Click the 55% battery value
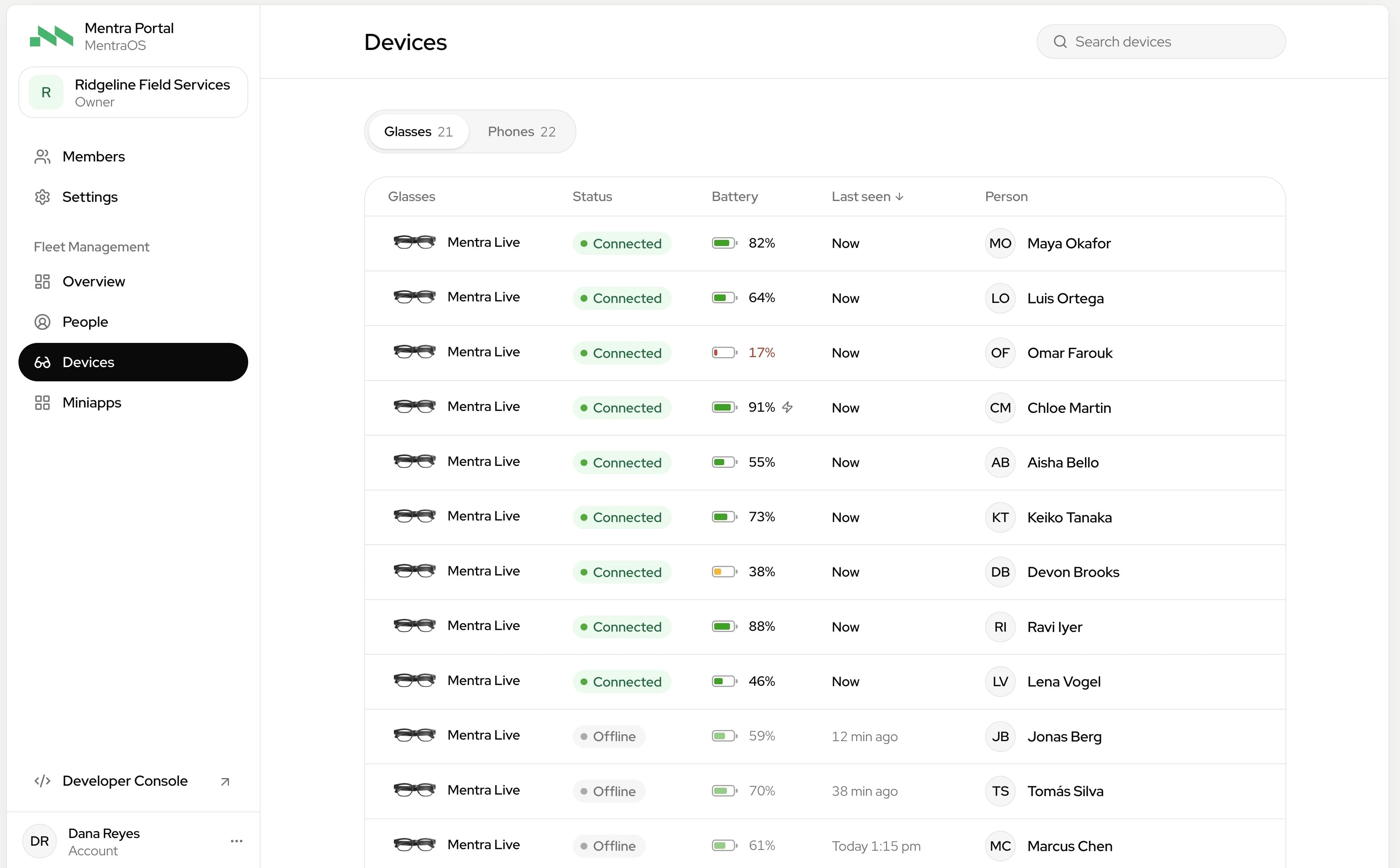Image resolution: width=1400 pixels, height=868 pixels. point(761,462)
